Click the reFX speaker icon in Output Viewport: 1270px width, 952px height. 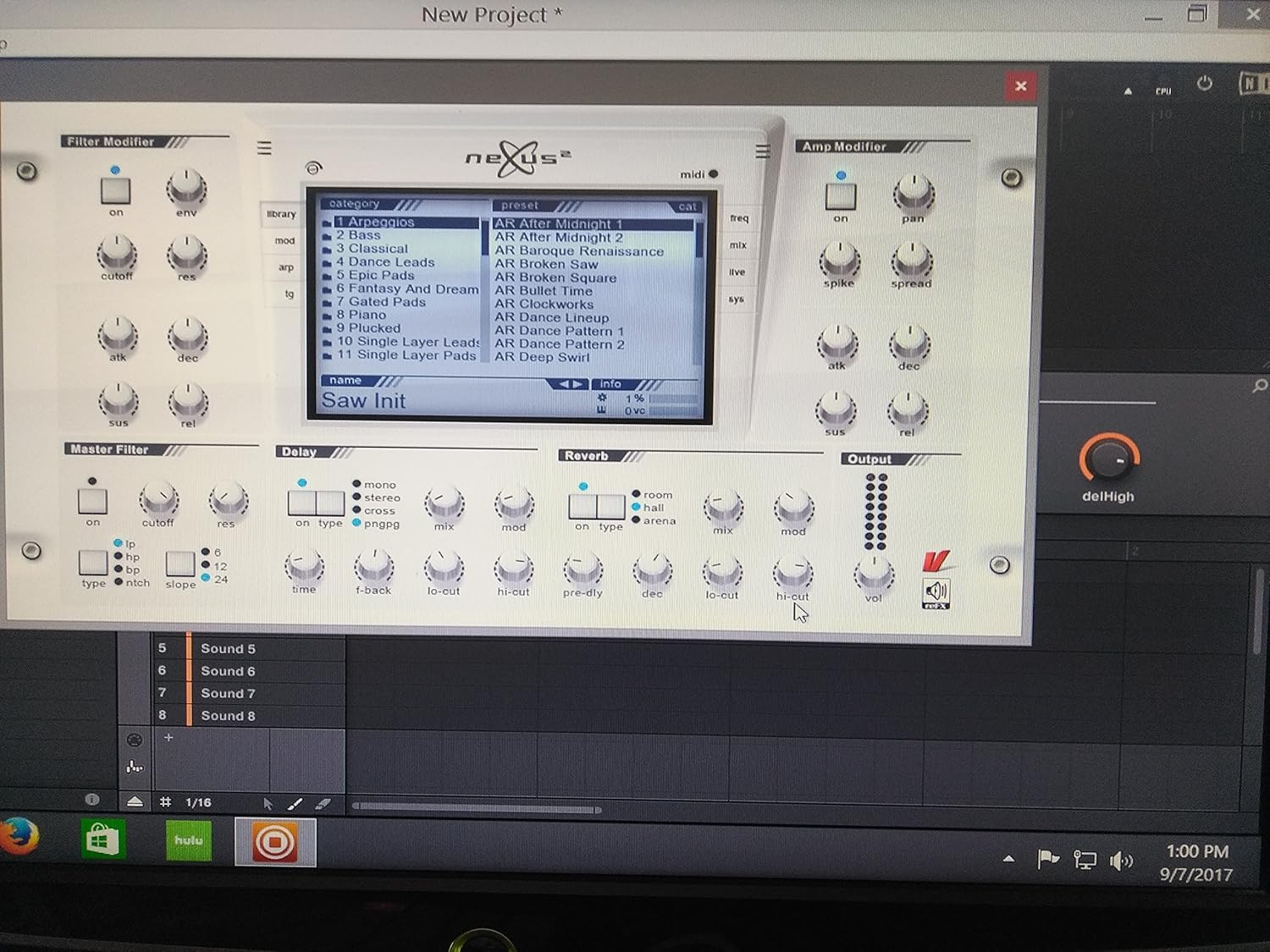click(x=936, y=593)
